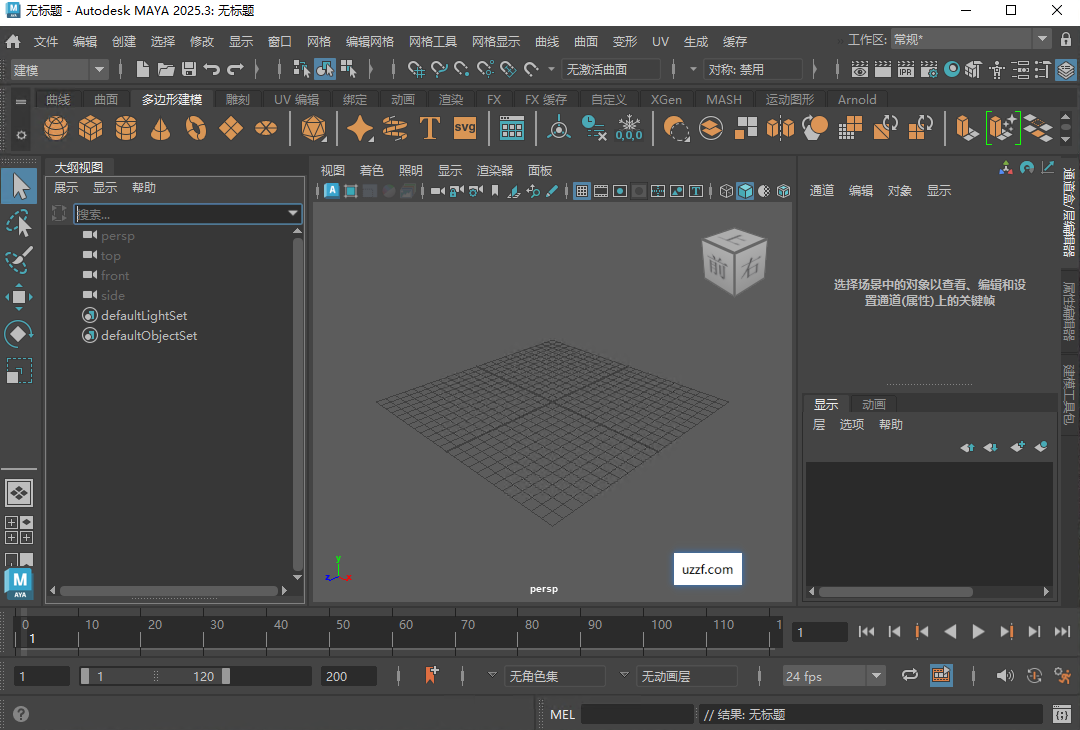
Task: Open the 网格 menu
Action: [318, 41]
